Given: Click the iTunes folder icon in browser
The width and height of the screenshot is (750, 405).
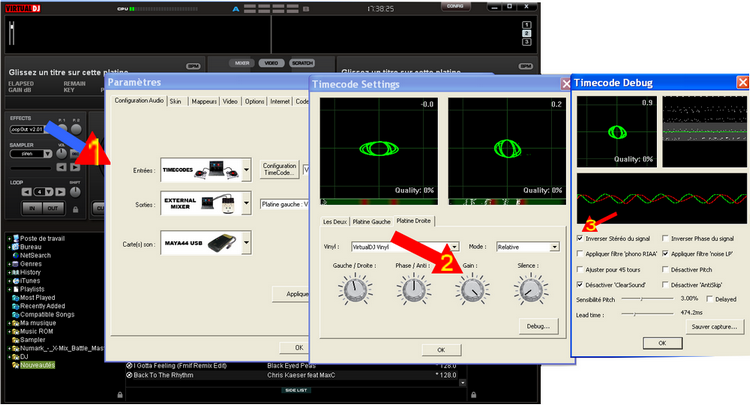Looking at the screenshot, I should (x=15, y=280).
